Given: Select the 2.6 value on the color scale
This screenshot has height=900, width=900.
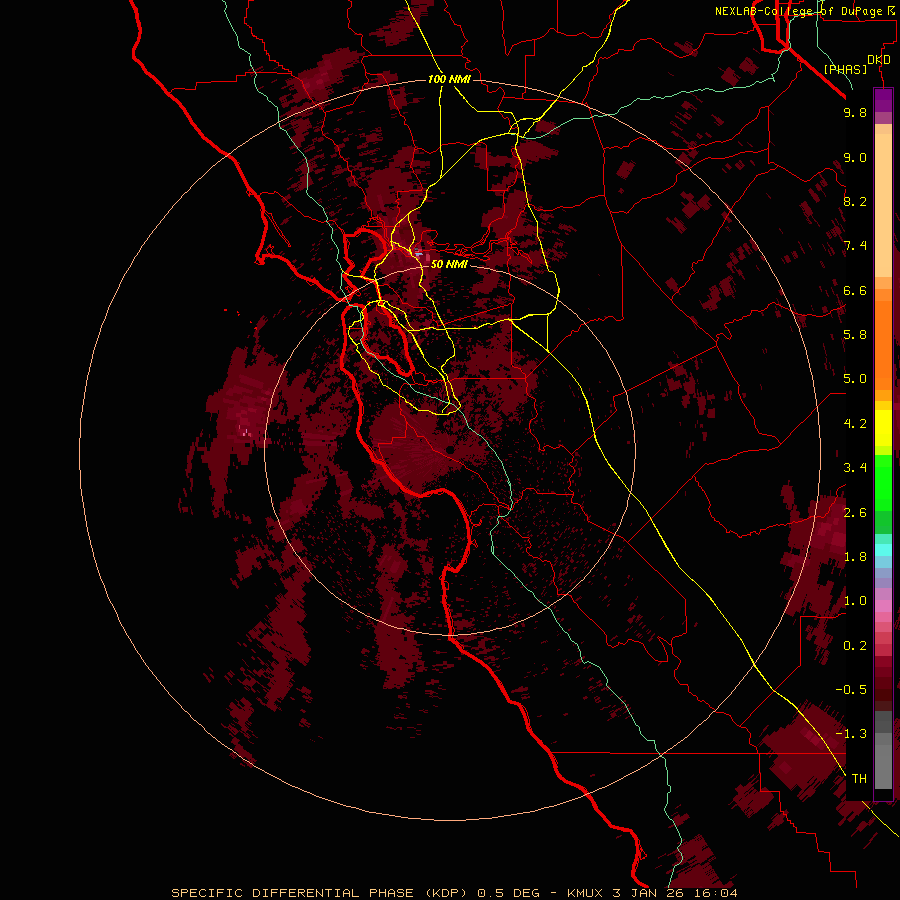Looking at the screenshot, I should [855, 513].
